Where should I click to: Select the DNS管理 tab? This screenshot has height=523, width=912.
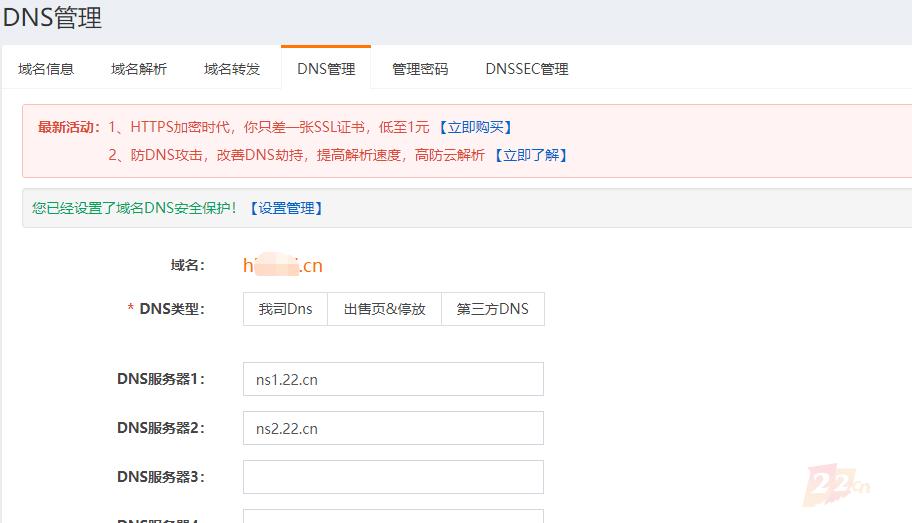326,69
